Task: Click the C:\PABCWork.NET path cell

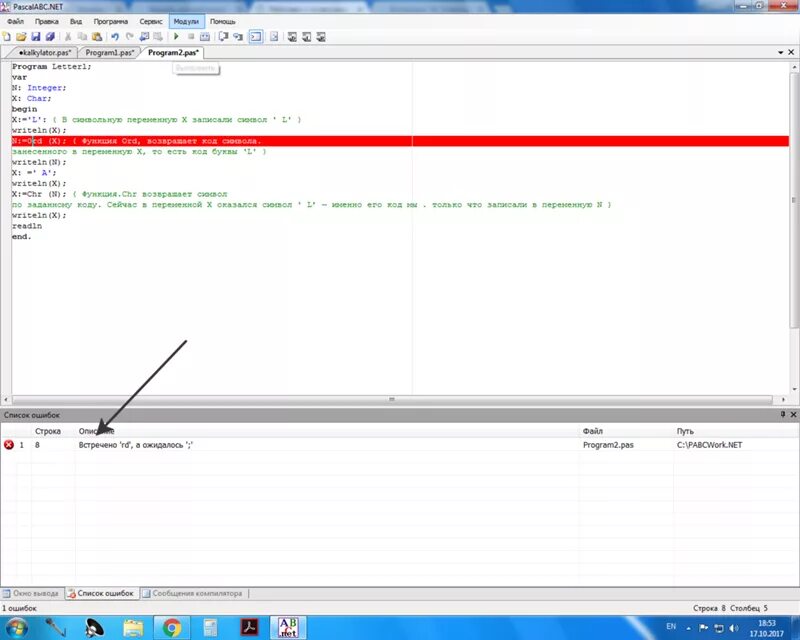Action: (x=709, y=445)
